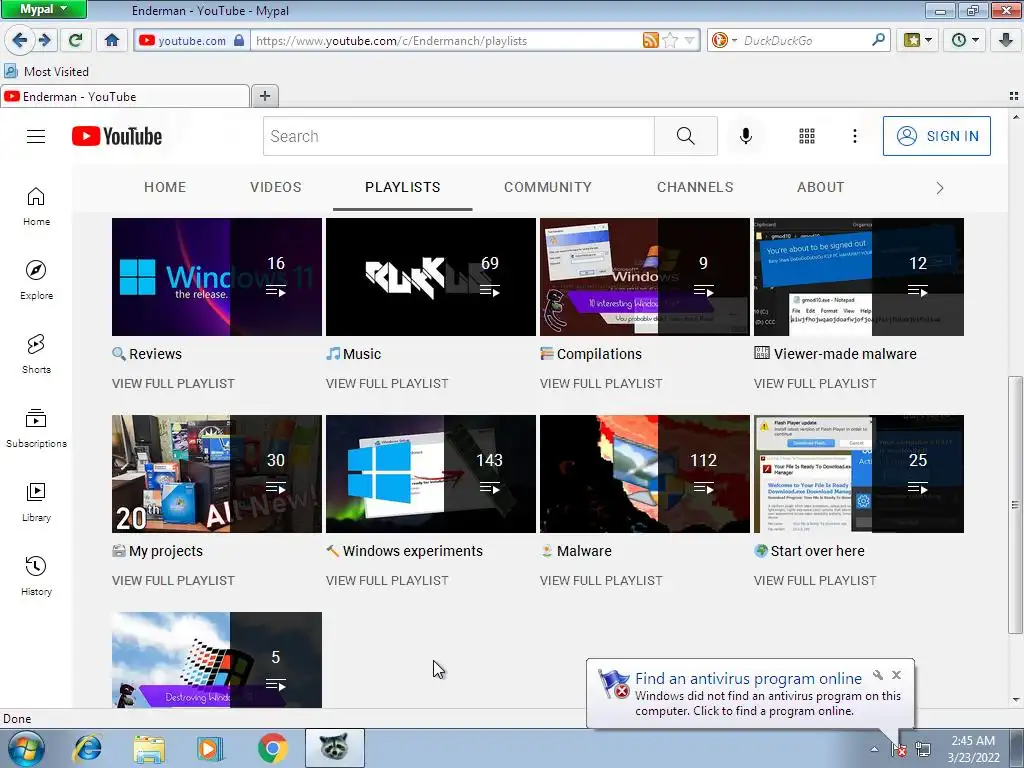Click the magnifier in DuckDuckGo search box
The height and width of the screenshot is (768, 1024).
click(878, 40)
